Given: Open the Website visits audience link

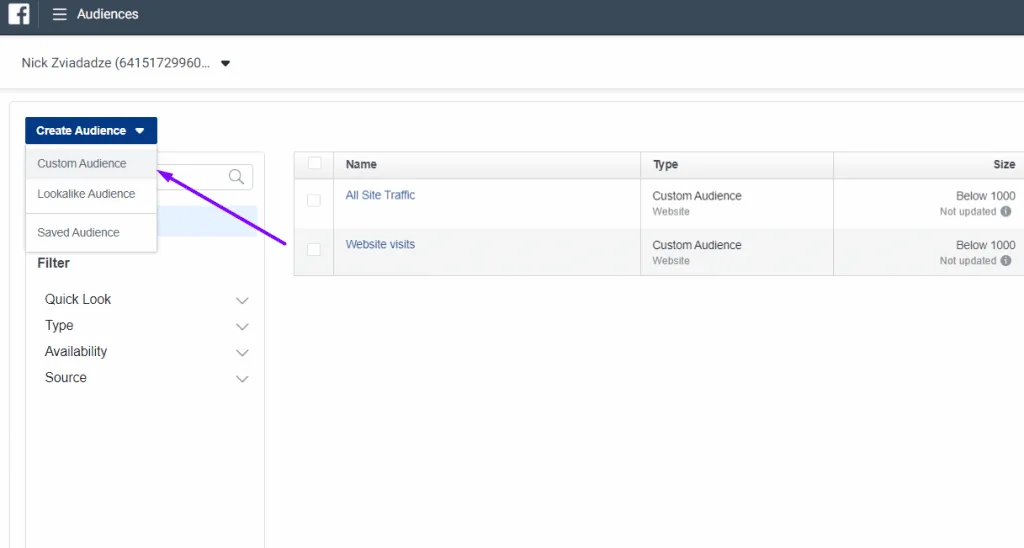Looking at the screenshot, I should click(x=380, y=244).
